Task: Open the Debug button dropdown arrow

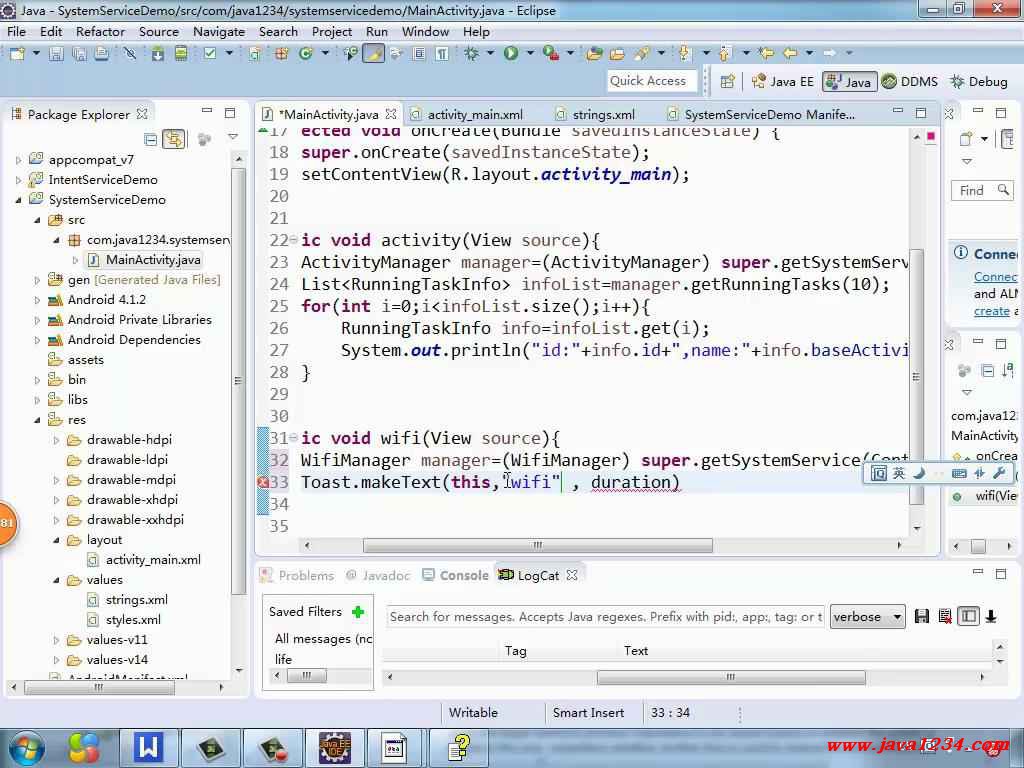Action: click(x=490, y=54)
